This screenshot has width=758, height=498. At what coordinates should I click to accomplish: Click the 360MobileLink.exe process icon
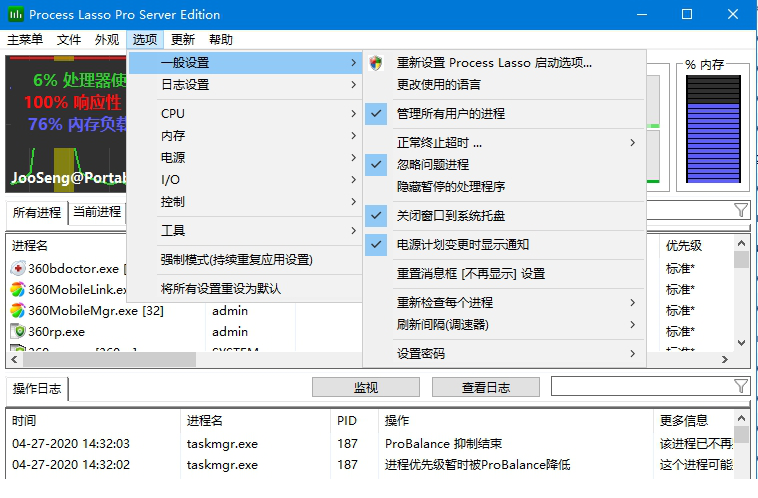click(x=18, y=290)
